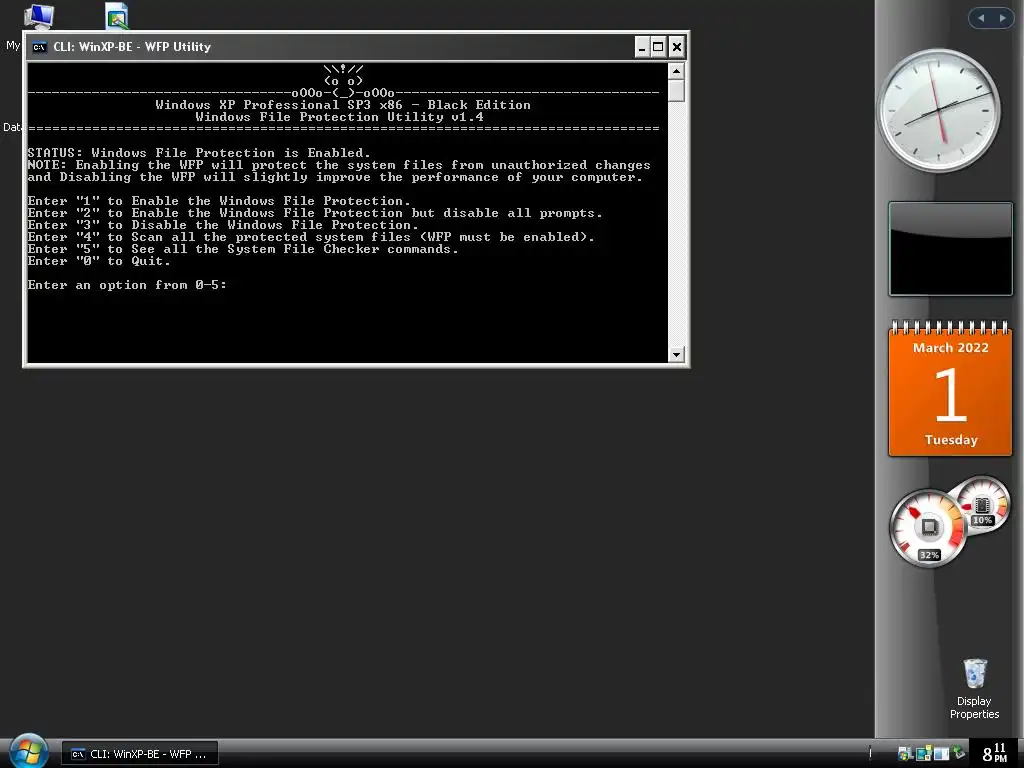1024x768 pixels.
Task: Click the 'Enter "0" to Quit' line
Action: pyautogui.click(x=99, y=261)
